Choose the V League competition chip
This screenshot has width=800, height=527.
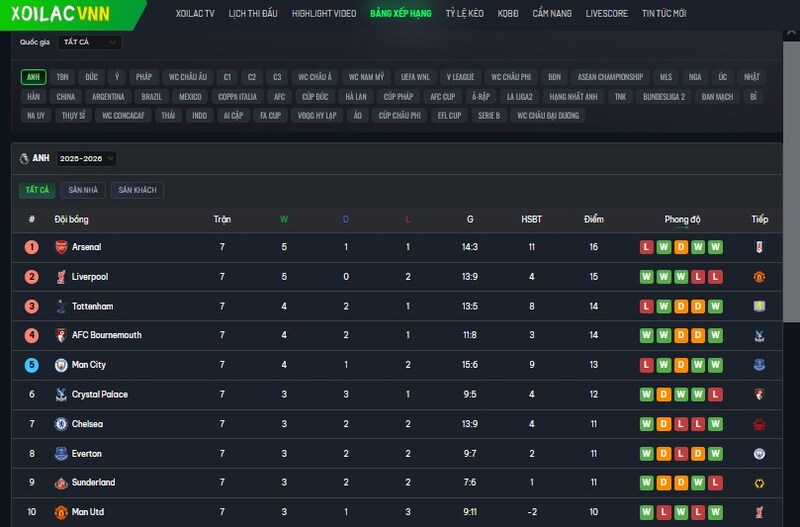click(460, 77)
